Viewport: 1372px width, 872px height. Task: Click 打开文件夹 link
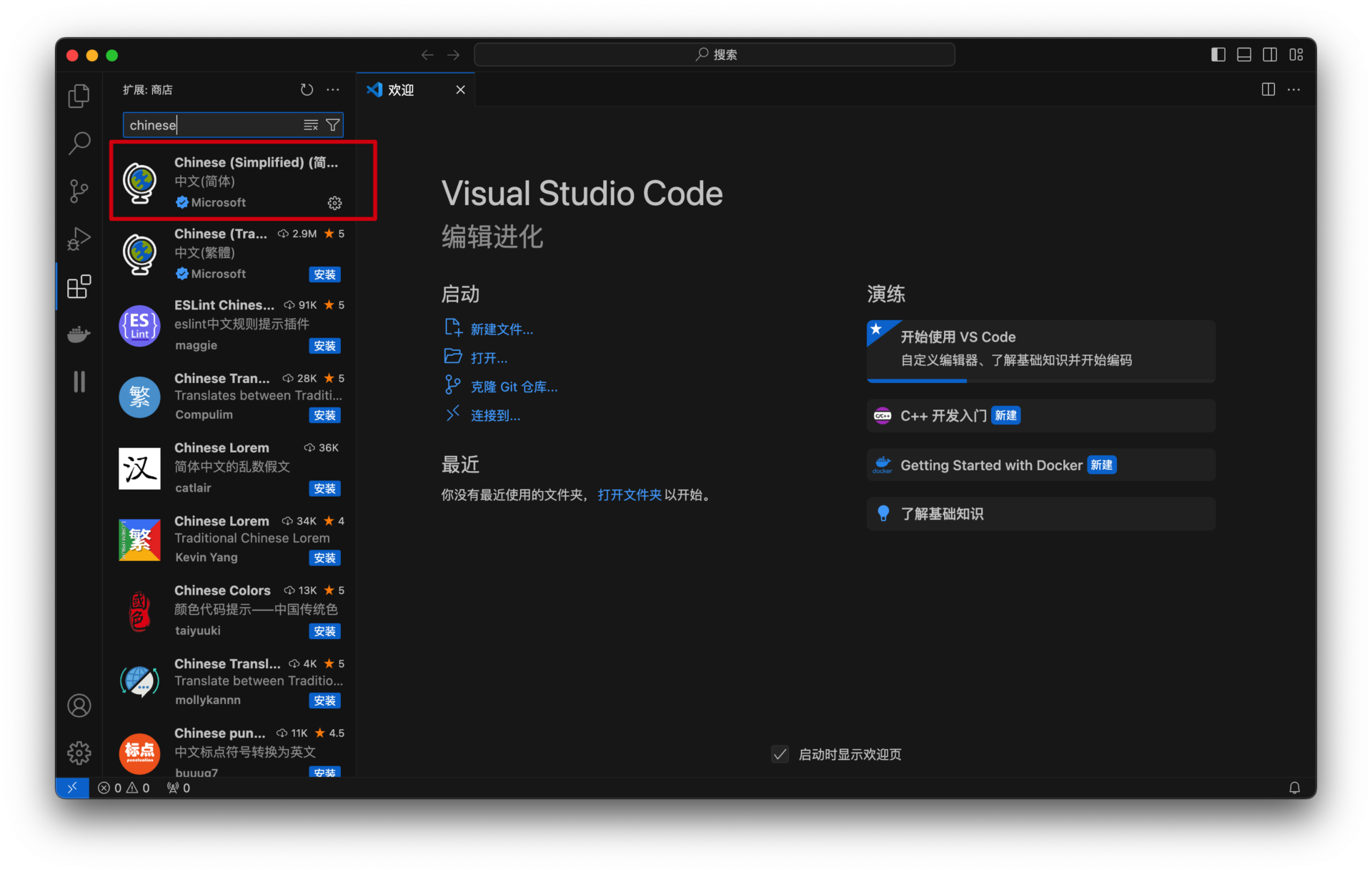[x=630, y=495]
